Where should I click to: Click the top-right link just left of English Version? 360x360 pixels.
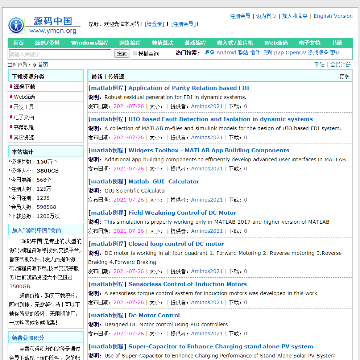295,16
